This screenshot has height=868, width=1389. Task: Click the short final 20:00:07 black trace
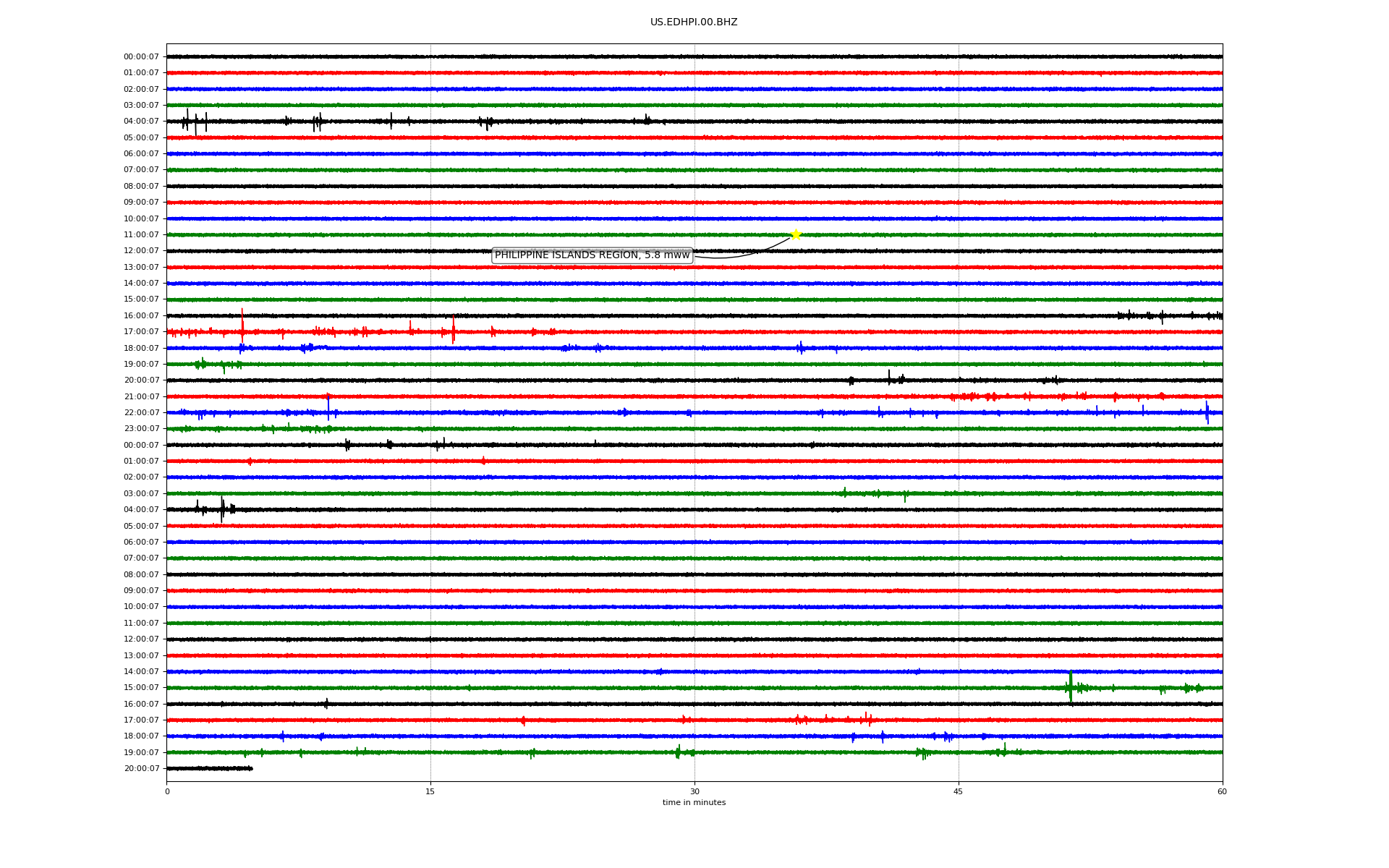pyautogui.click(x=210, y=768)
